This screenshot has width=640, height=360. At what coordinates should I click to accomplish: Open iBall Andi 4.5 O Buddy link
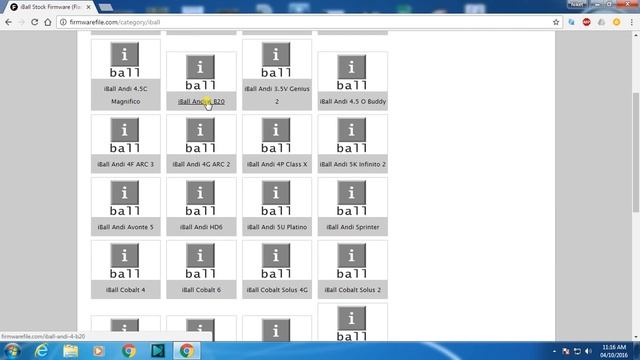tap(353, 102)
